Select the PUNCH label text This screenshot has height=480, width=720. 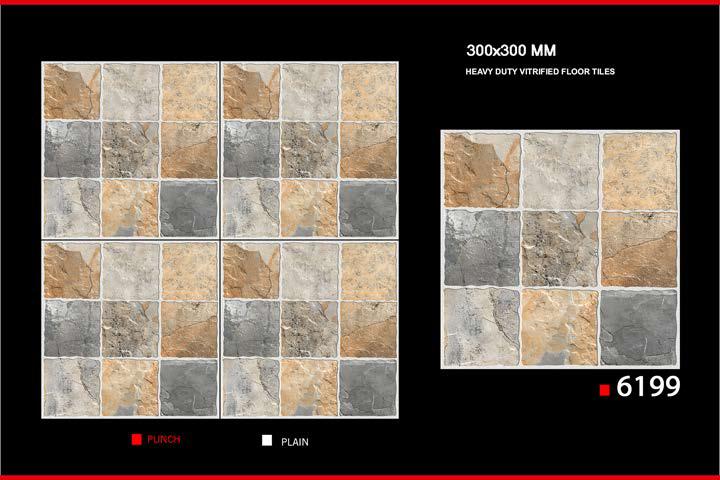click(163, 440)
